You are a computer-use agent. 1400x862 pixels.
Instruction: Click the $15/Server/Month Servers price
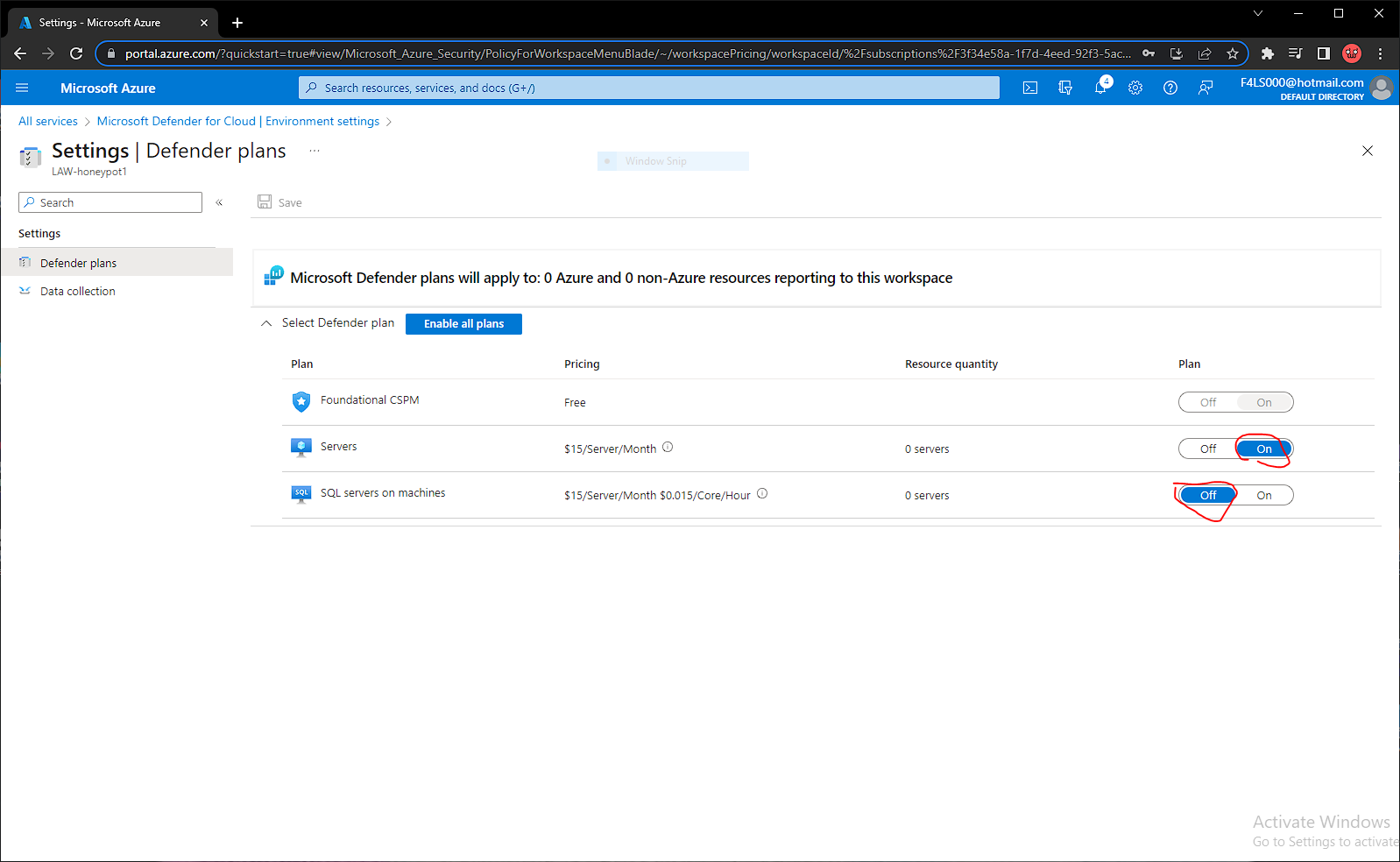coord(610,449)
